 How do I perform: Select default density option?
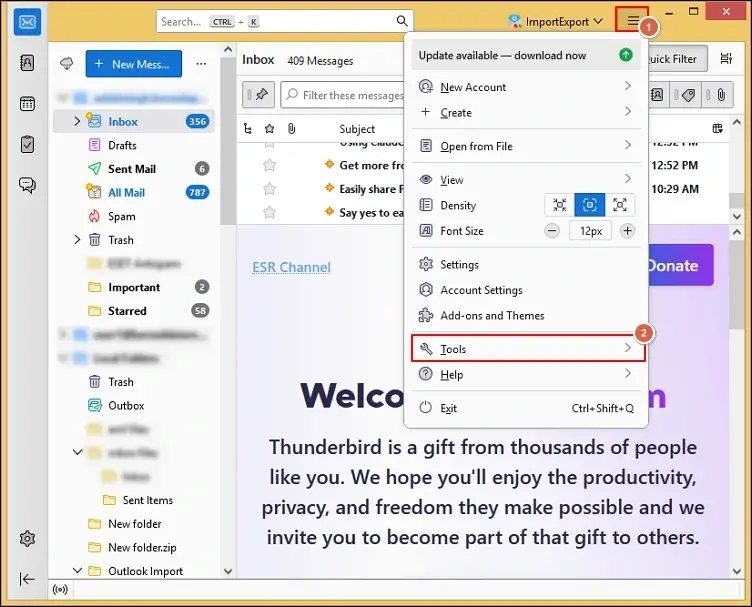click(589, 205)
